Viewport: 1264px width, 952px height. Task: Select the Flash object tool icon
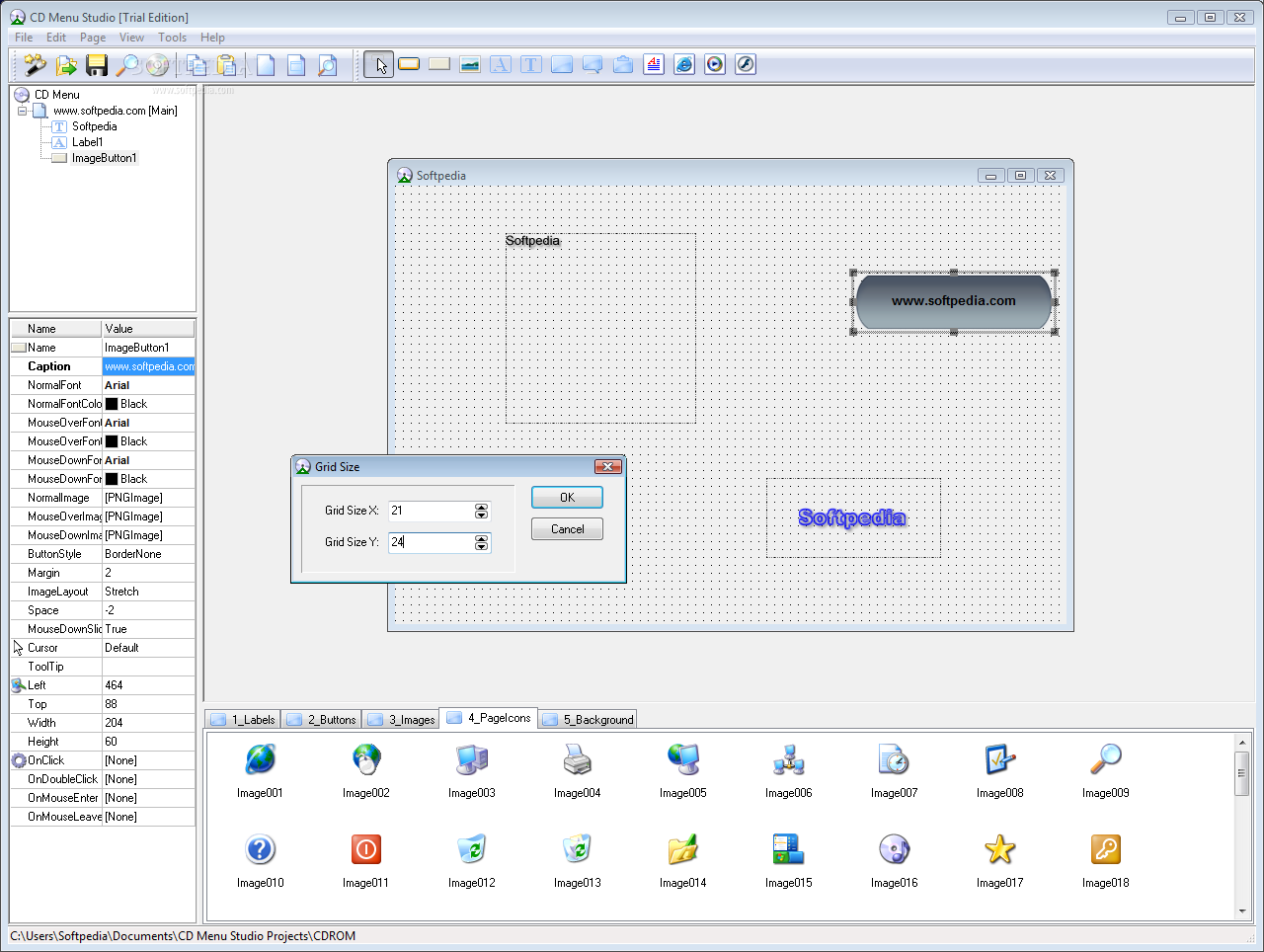746,65
